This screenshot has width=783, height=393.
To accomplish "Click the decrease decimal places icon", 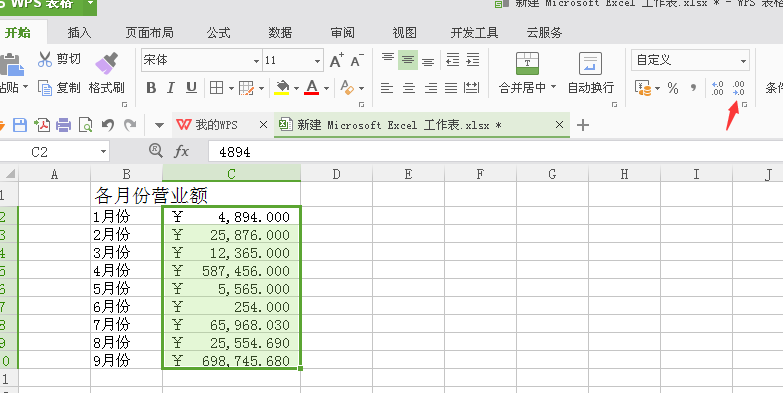I will [x=738, y=88].
